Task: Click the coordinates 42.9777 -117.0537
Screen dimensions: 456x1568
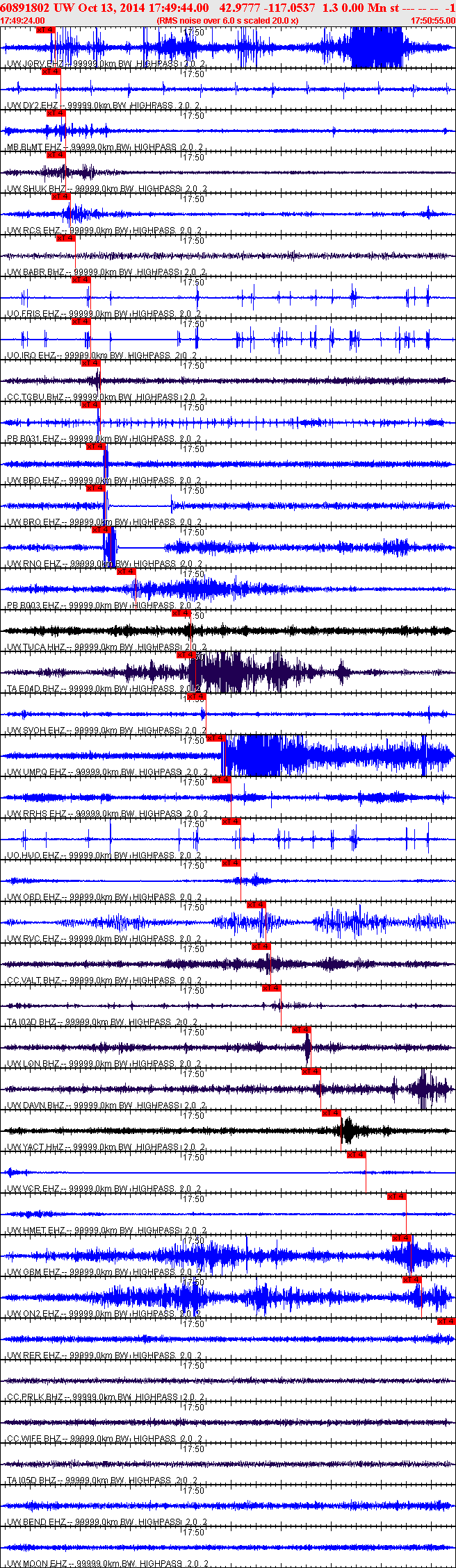Action: tap(267, 8)
